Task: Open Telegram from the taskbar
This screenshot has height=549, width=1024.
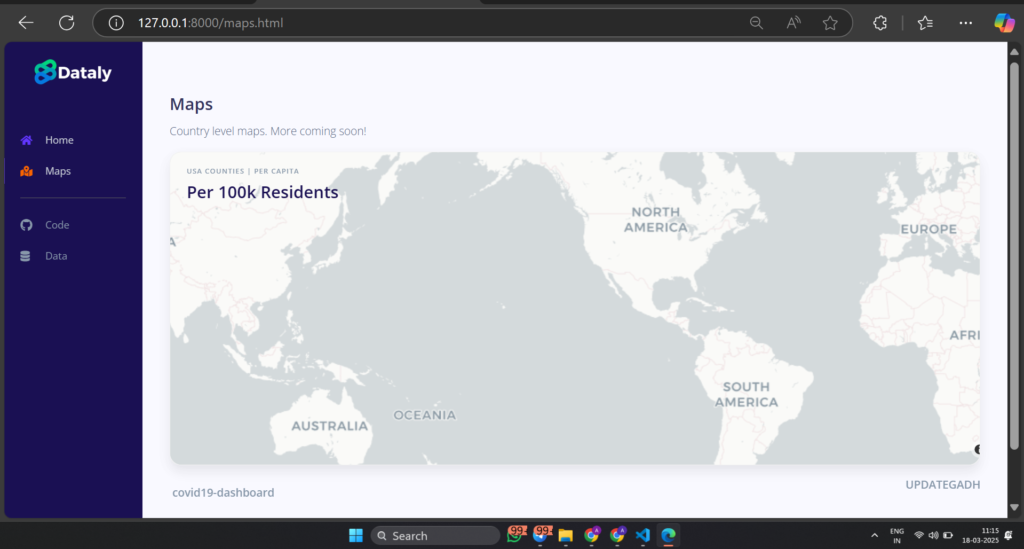Action: pyautogui.click(x=541, y=535)
